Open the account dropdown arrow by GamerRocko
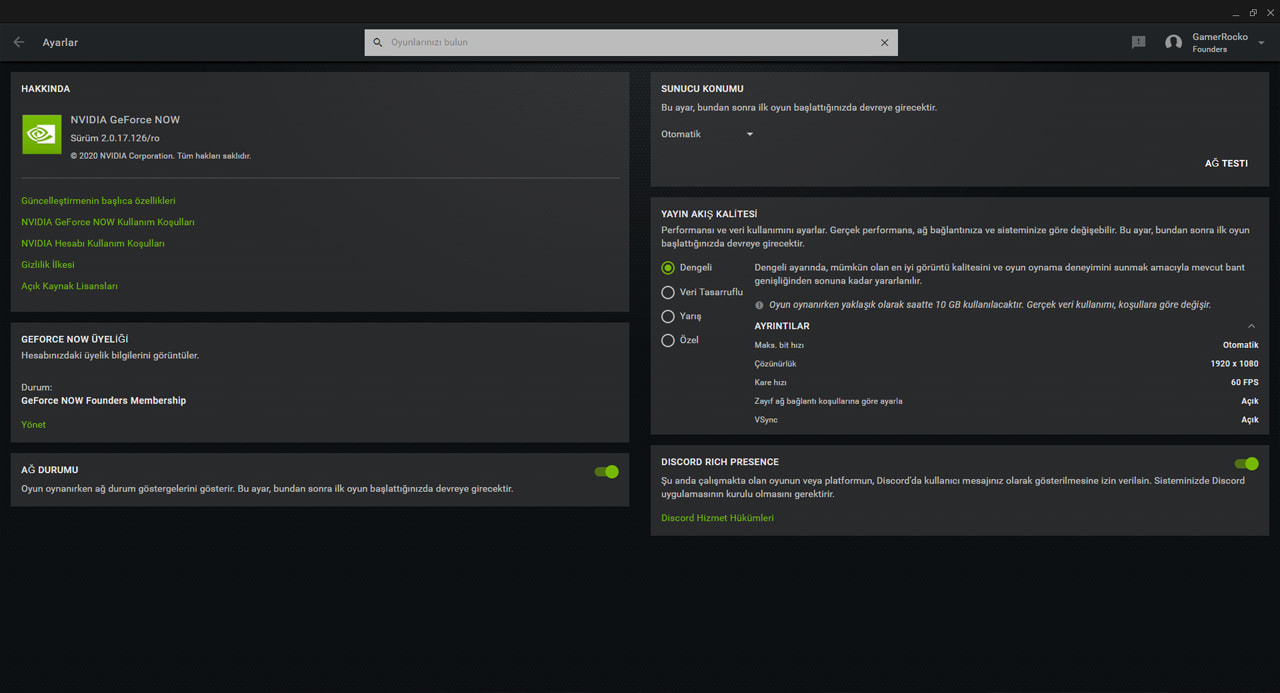The image size is (1280, 693). click(x=1261, y=43)
